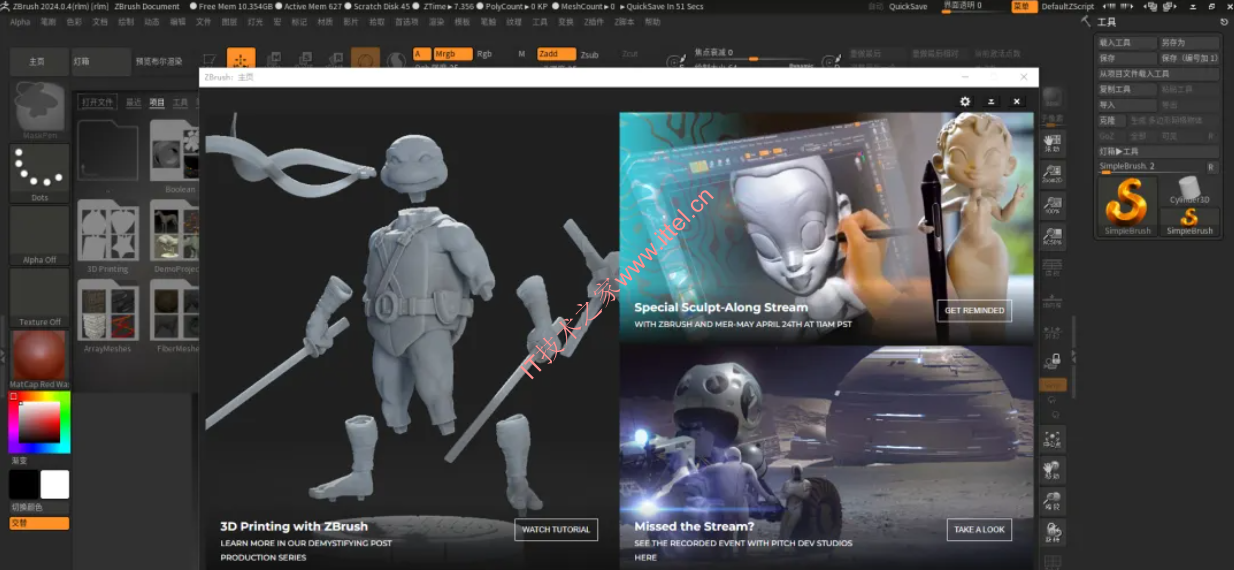Click the GET REMINDED button

click(x=974, y=310)
